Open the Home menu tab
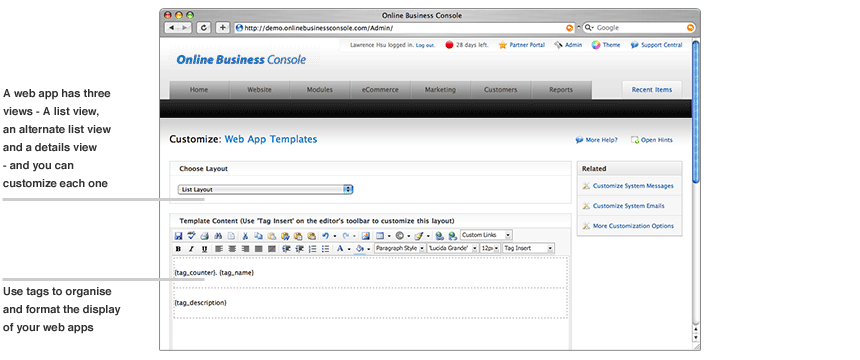The image size is (860, 360). [x=199, y=90]
